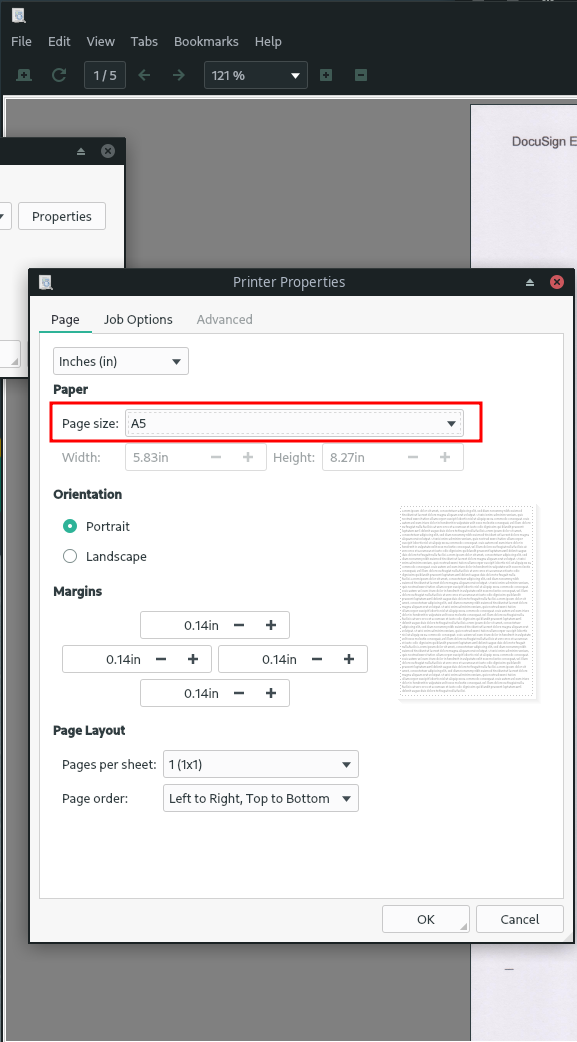
Task: Confirm the settings with the OK button
Action: 426,919
